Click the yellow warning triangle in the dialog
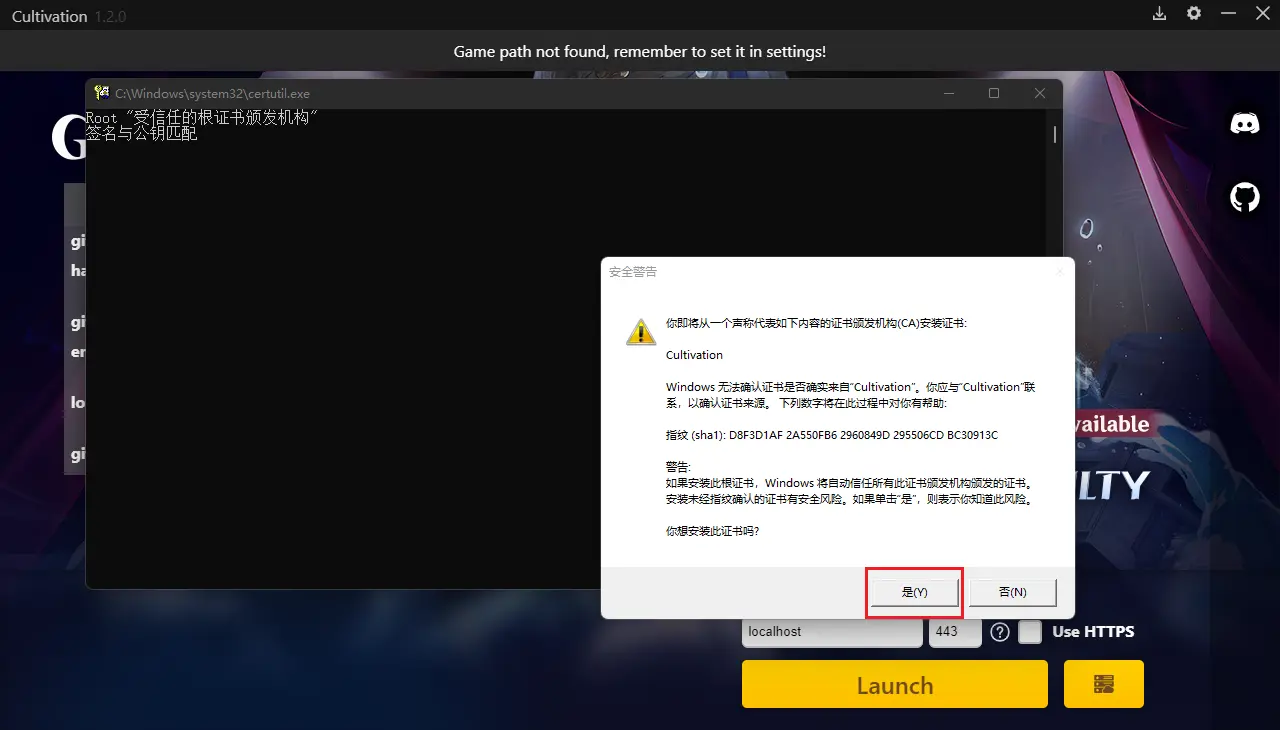The height and width of the screenshot is (730, 1280). click(639, 331)
